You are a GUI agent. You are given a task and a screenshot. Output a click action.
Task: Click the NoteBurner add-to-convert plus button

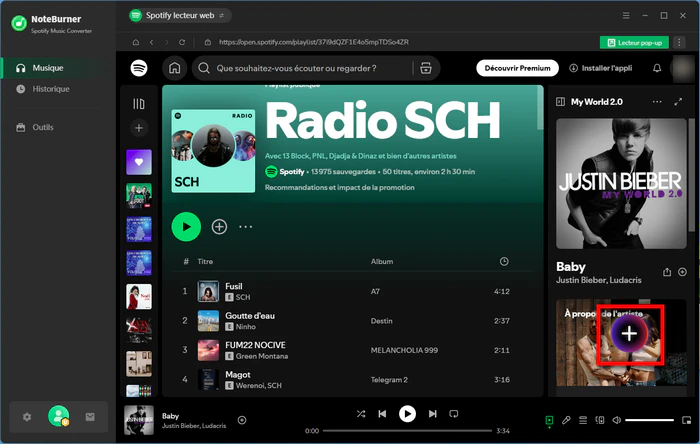(x=629, y=333)
